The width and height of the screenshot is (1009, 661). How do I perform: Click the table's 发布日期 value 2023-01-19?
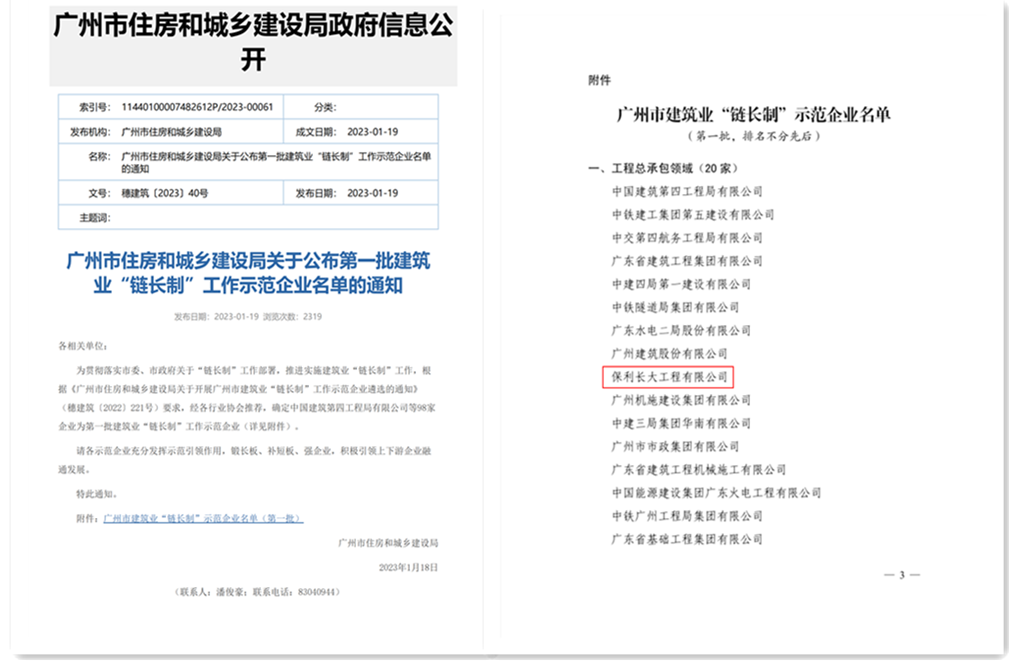[x=373, y=193]
